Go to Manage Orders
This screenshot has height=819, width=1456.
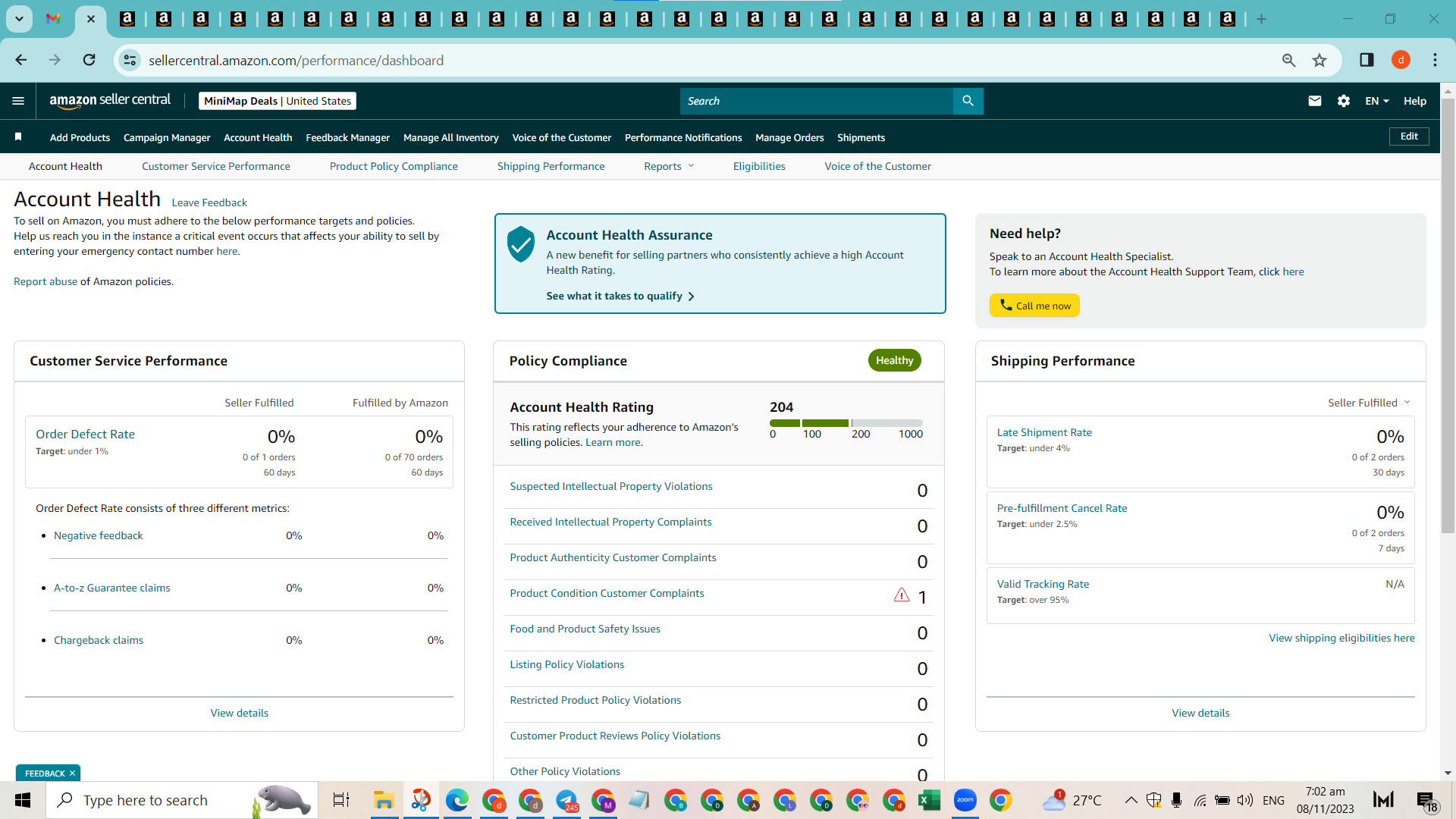[x=789, y=137]
